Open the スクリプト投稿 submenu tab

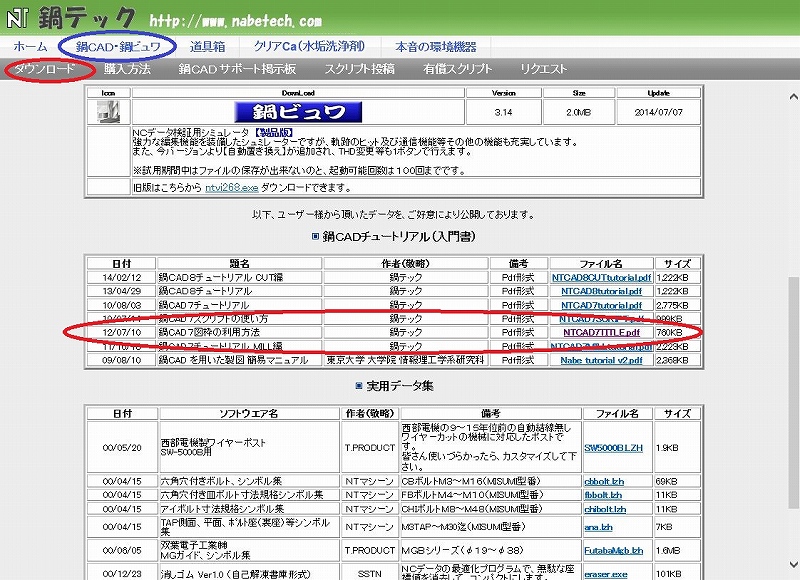click(x=360, y=69)
